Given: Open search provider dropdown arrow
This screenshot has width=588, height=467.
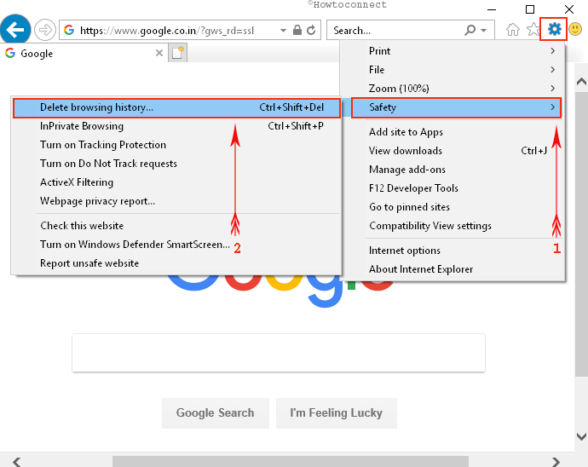Looking at the screenshot, I should (484, 30).
